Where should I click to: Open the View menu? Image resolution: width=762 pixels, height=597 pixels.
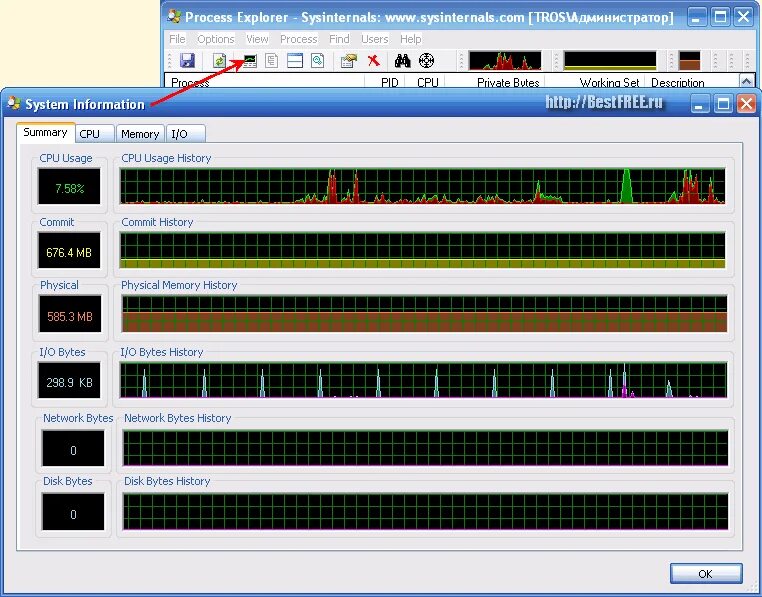point(257,39)
